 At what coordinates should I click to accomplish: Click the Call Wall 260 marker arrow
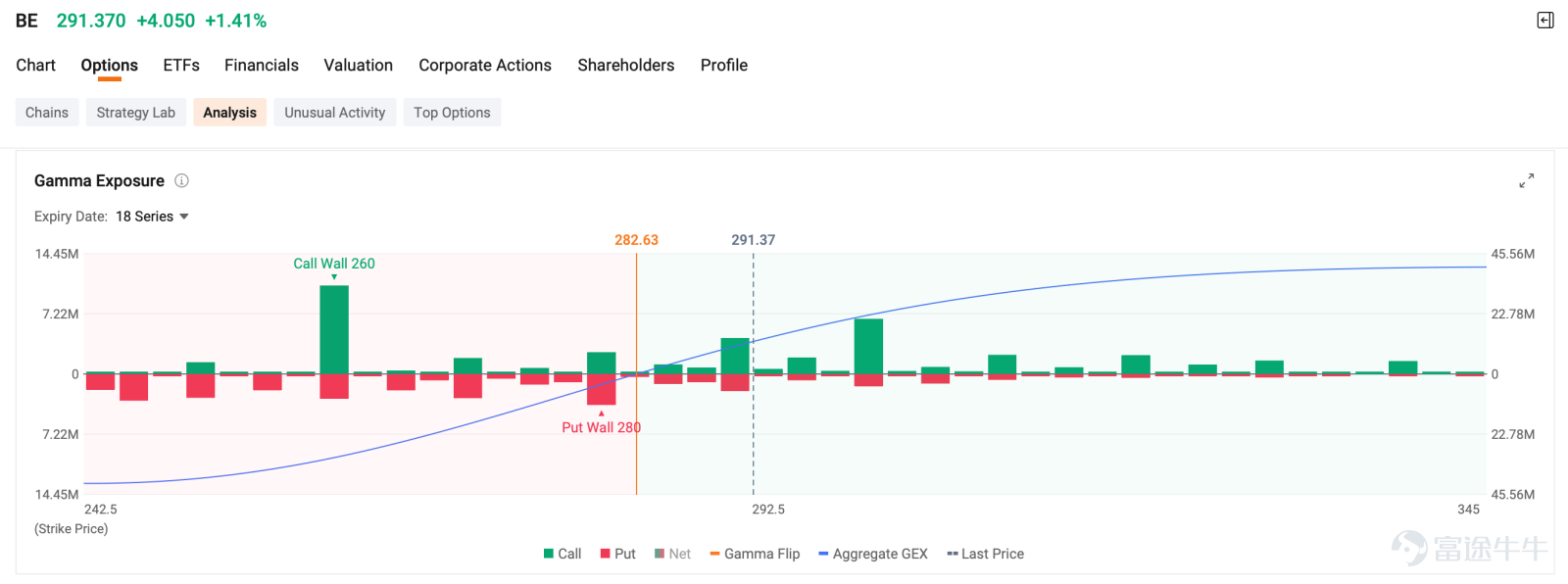click(334, 277)
